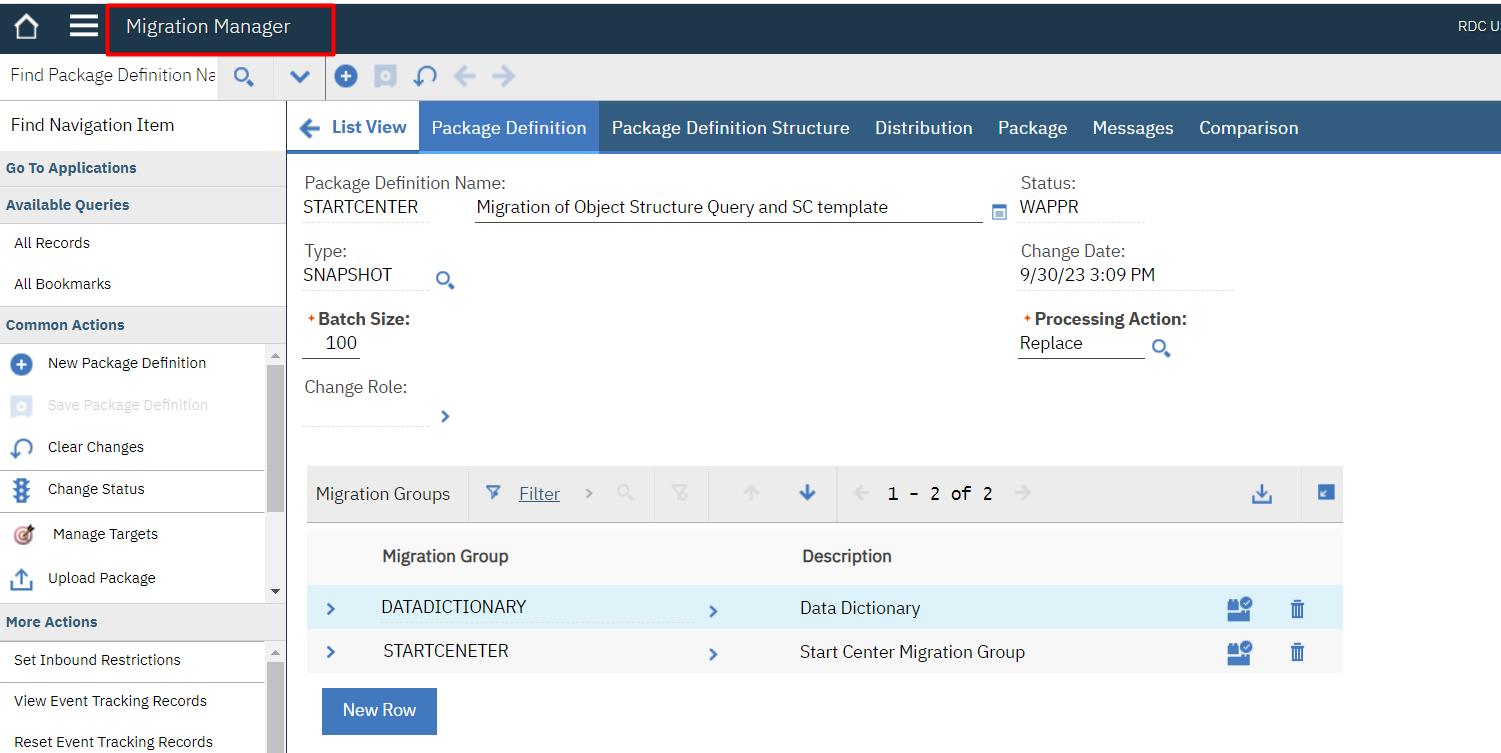Click the Upload Package icon
Image resolution: width=1501 pixels, height=753 pixels.
[22, 578]
